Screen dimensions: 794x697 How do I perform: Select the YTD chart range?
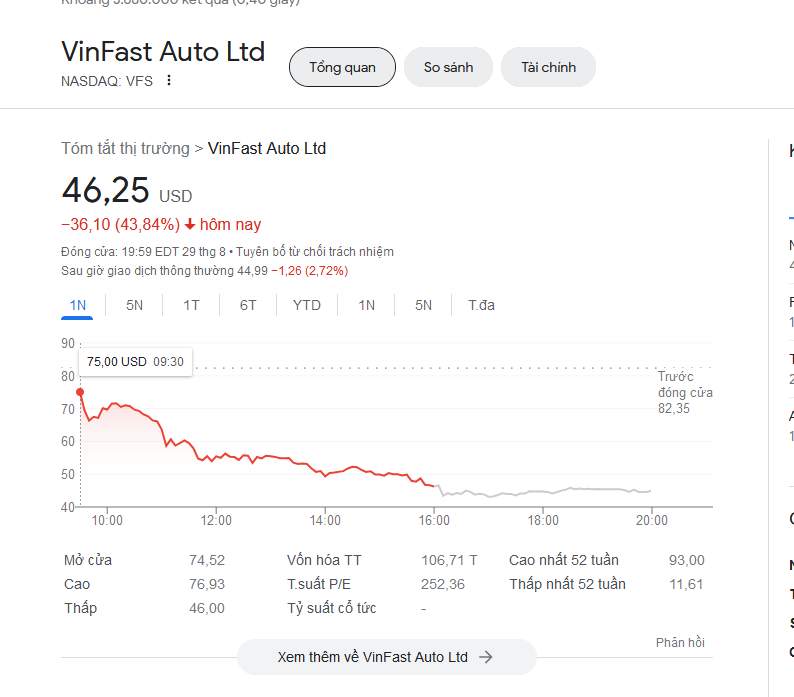(x=306, y=305)
